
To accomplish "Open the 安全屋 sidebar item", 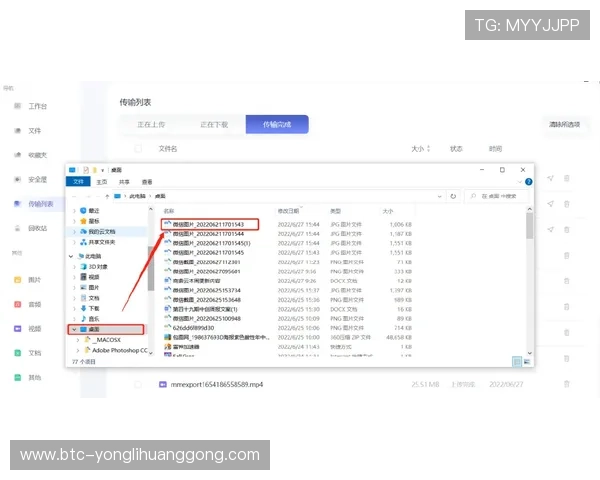I will click(36, 180).
